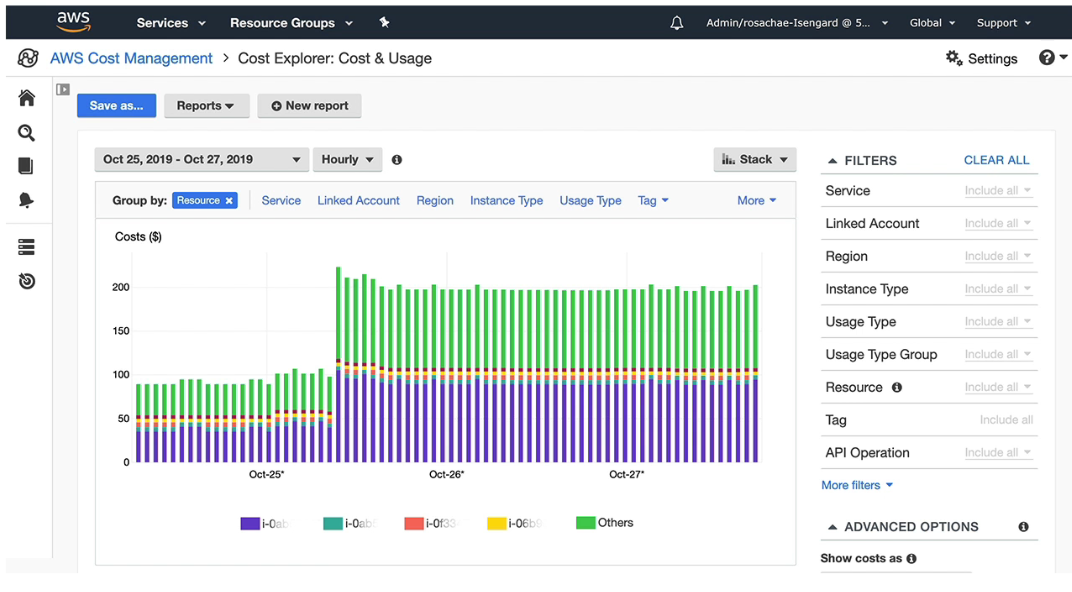The width and height of the screenshot is (1072, 592).
Task: Open the help question mark icon
Action: pos(1047,57)
